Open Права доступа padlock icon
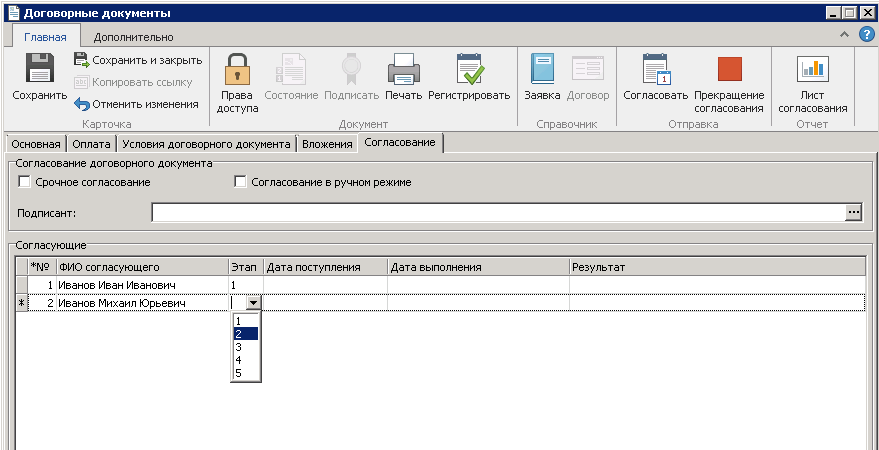Viewport: 879px width, 450px height. pos(237,70)
